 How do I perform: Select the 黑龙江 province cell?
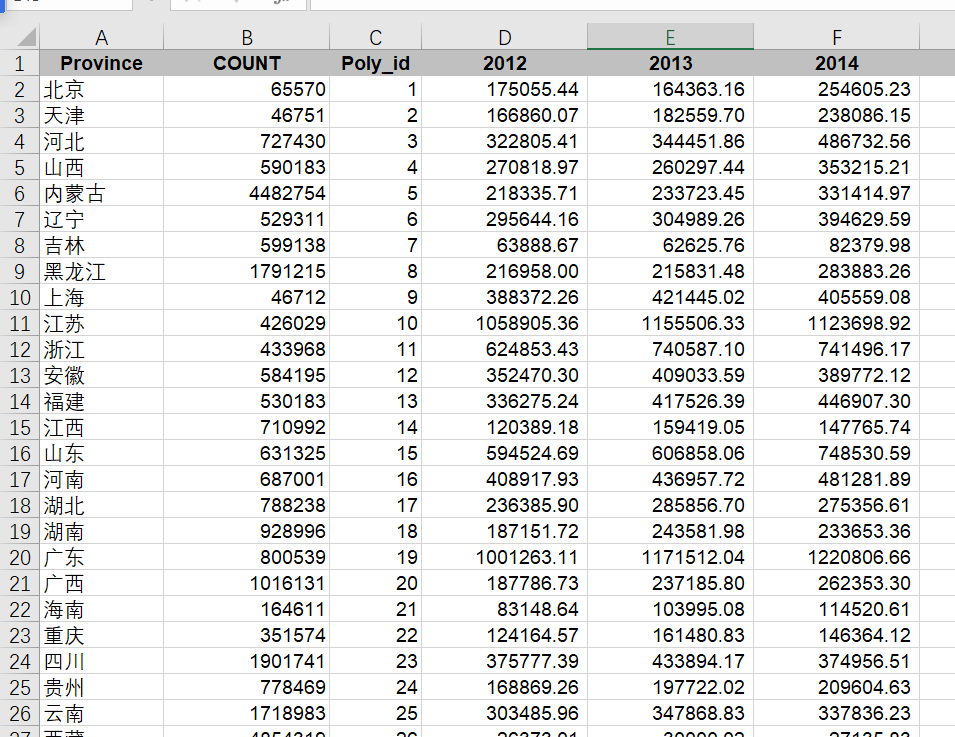pyautogui.click(x=102, y=272)
